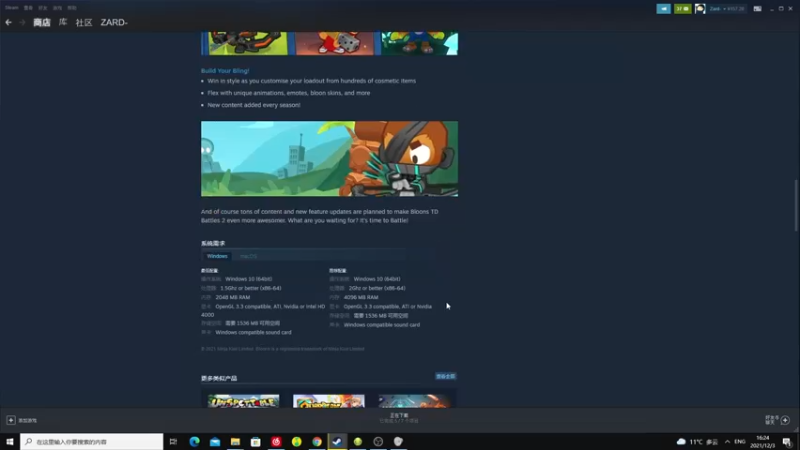Open the ZARD- profile tab
This screenshot has height=450, width=800.
pyautogui.click(x=114, y=22)
